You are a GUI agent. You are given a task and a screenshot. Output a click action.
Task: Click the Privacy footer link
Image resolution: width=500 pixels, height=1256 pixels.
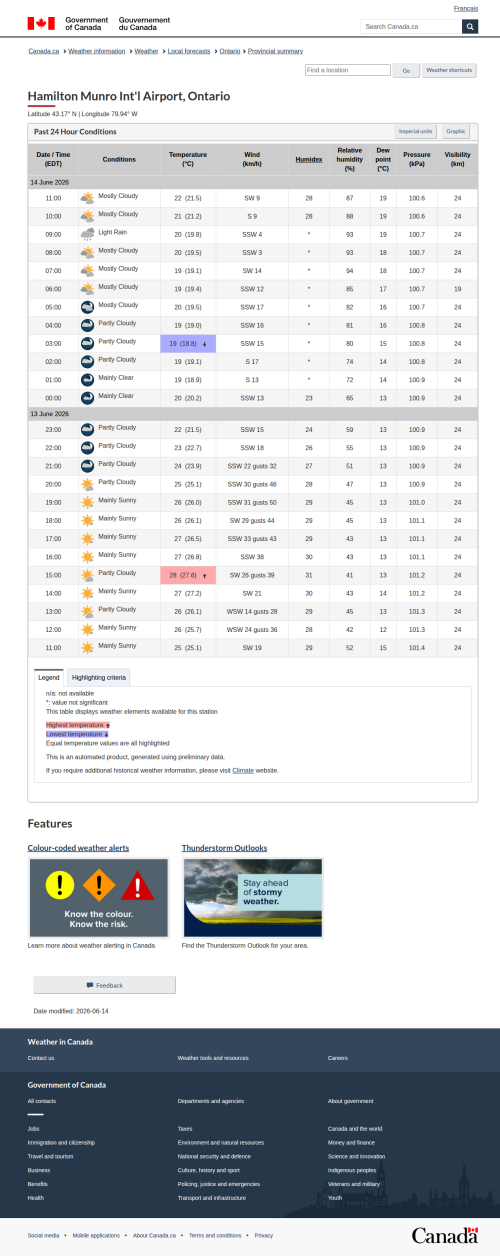point(263,1235)
